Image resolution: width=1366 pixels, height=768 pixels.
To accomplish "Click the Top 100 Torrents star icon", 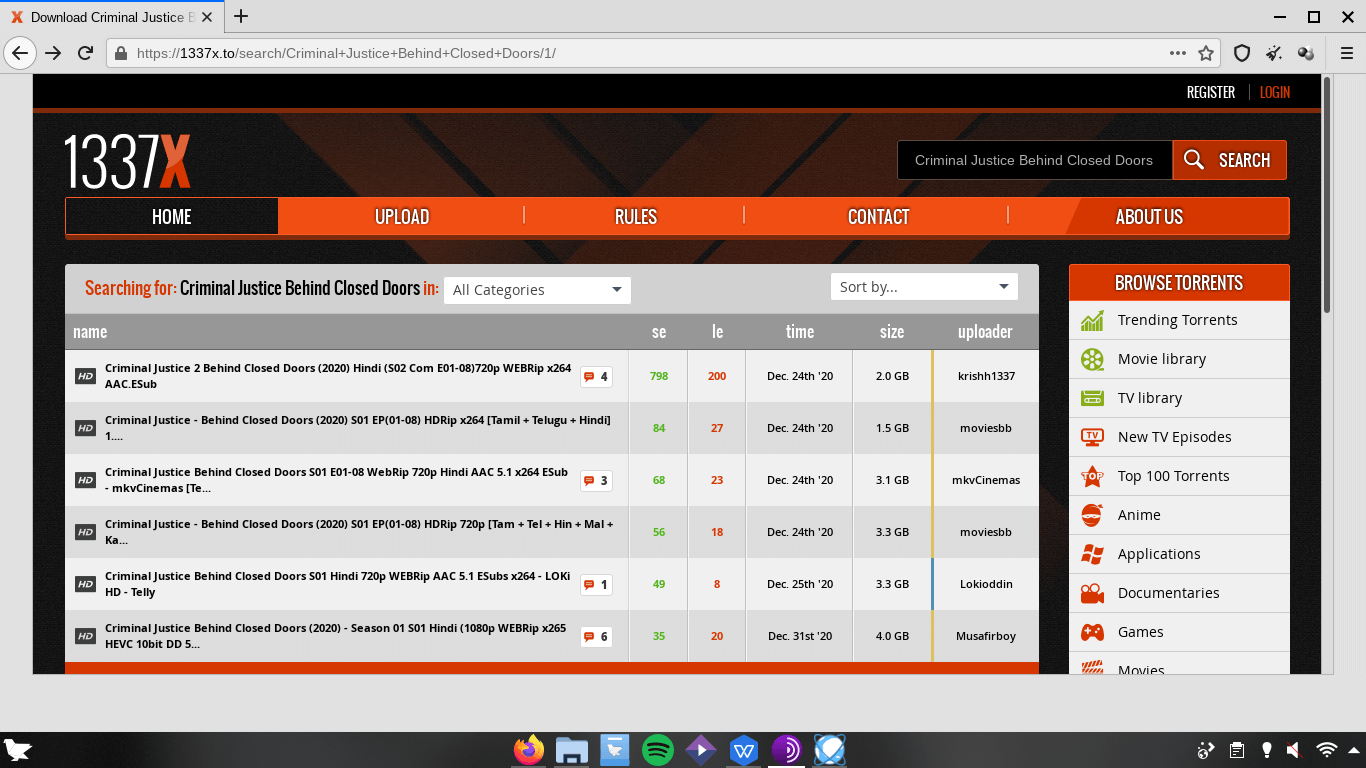I will (x=1092, y=476).
